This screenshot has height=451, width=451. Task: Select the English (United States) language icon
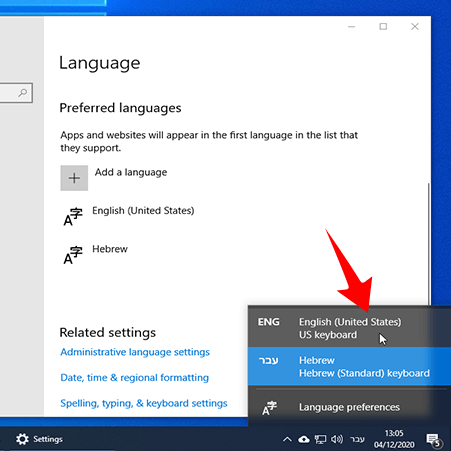coord(73,217)
